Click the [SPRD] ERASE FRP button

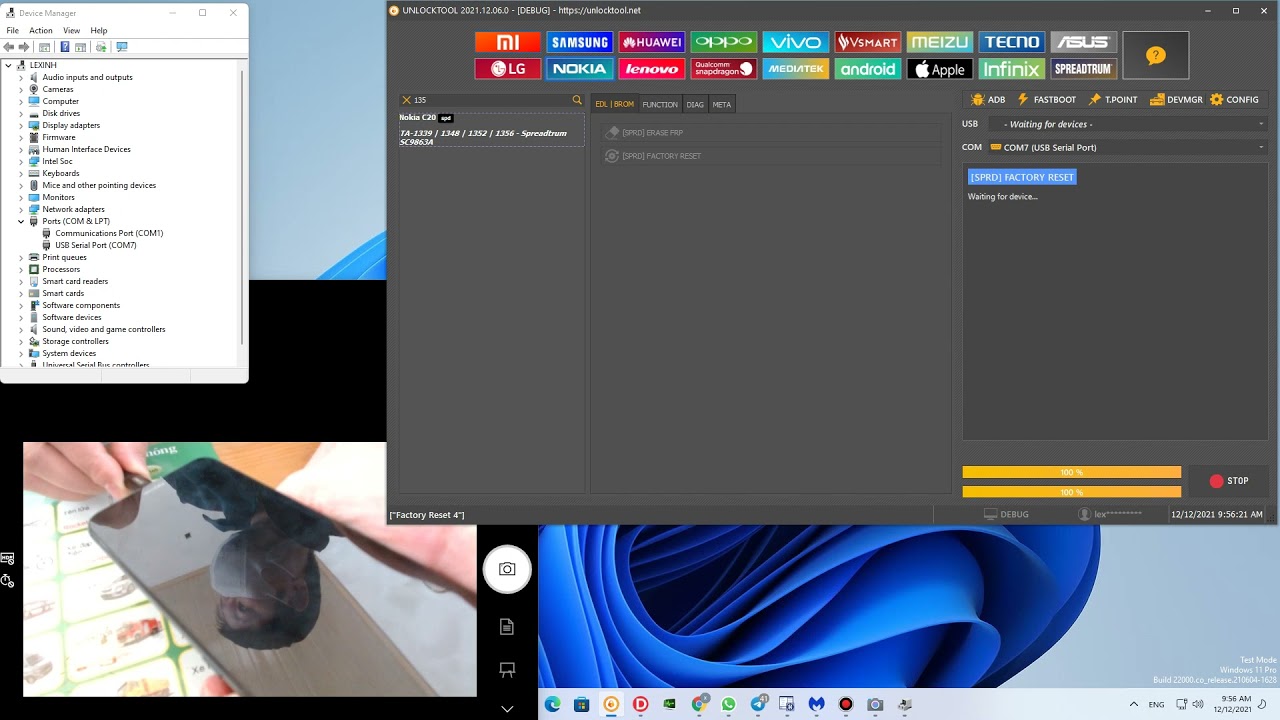coord(770,132)
